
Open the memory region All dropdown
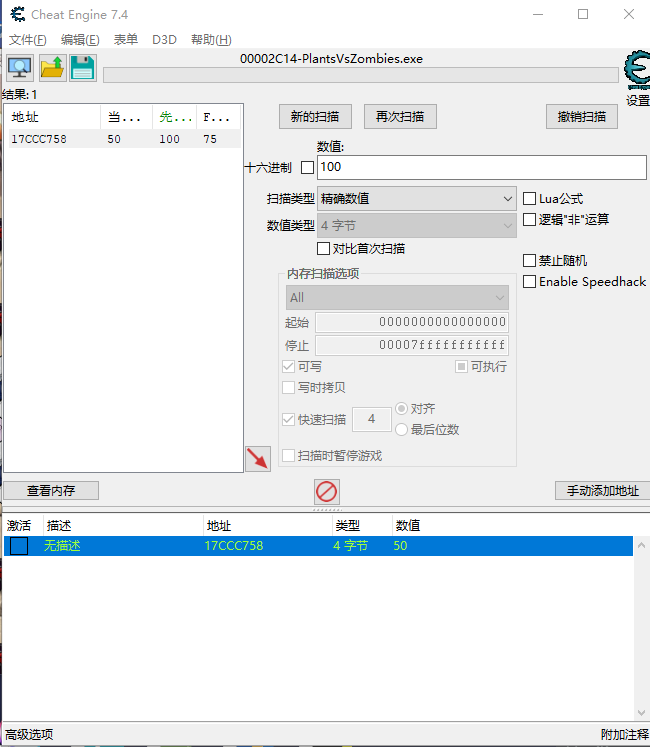(x=397, y=297)
